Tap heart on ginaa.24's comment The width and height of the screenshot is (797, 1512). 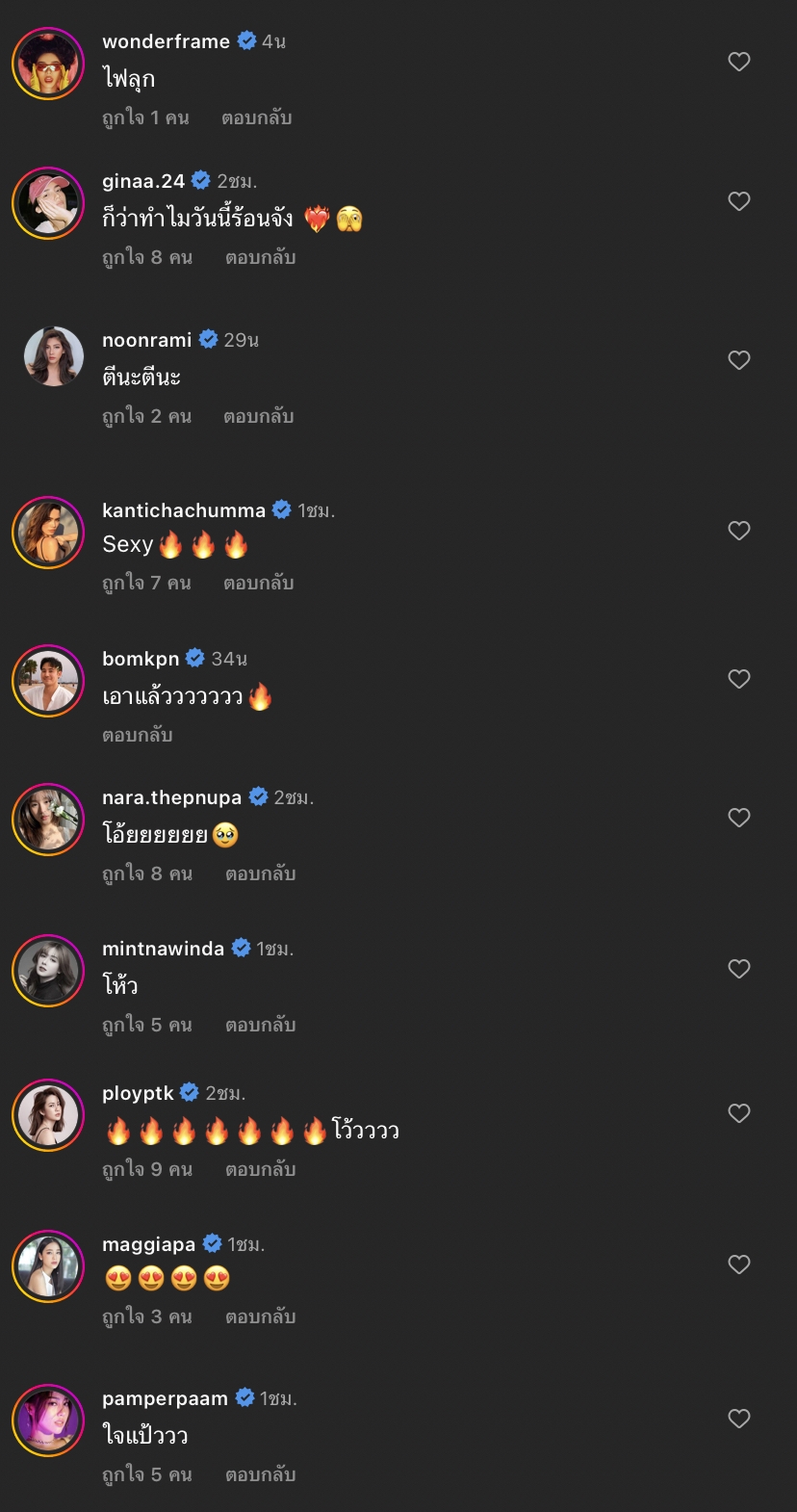coord(739,202)
